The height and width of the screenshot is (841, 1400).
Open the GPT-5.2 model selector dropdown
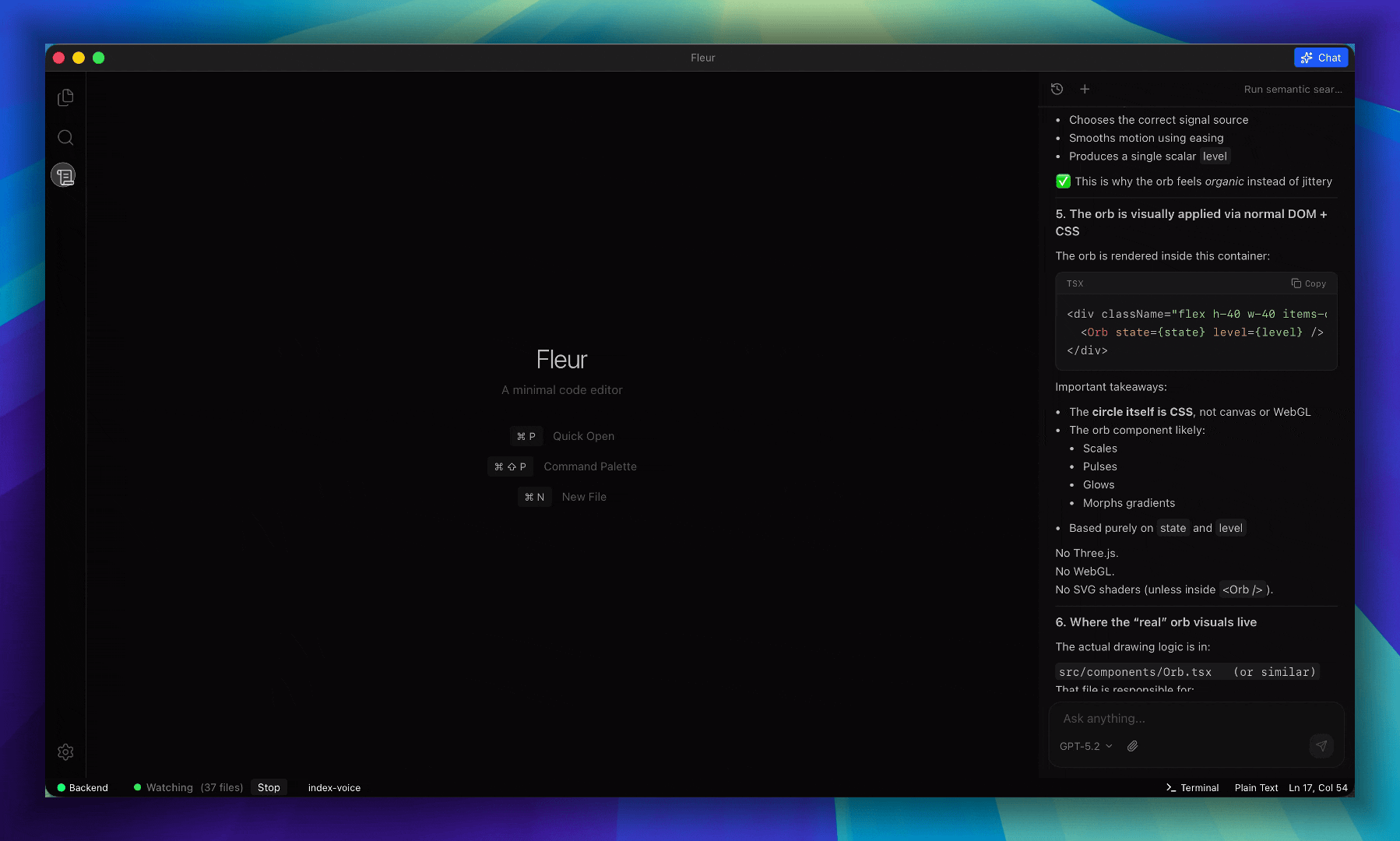(x=1084, y=746)
